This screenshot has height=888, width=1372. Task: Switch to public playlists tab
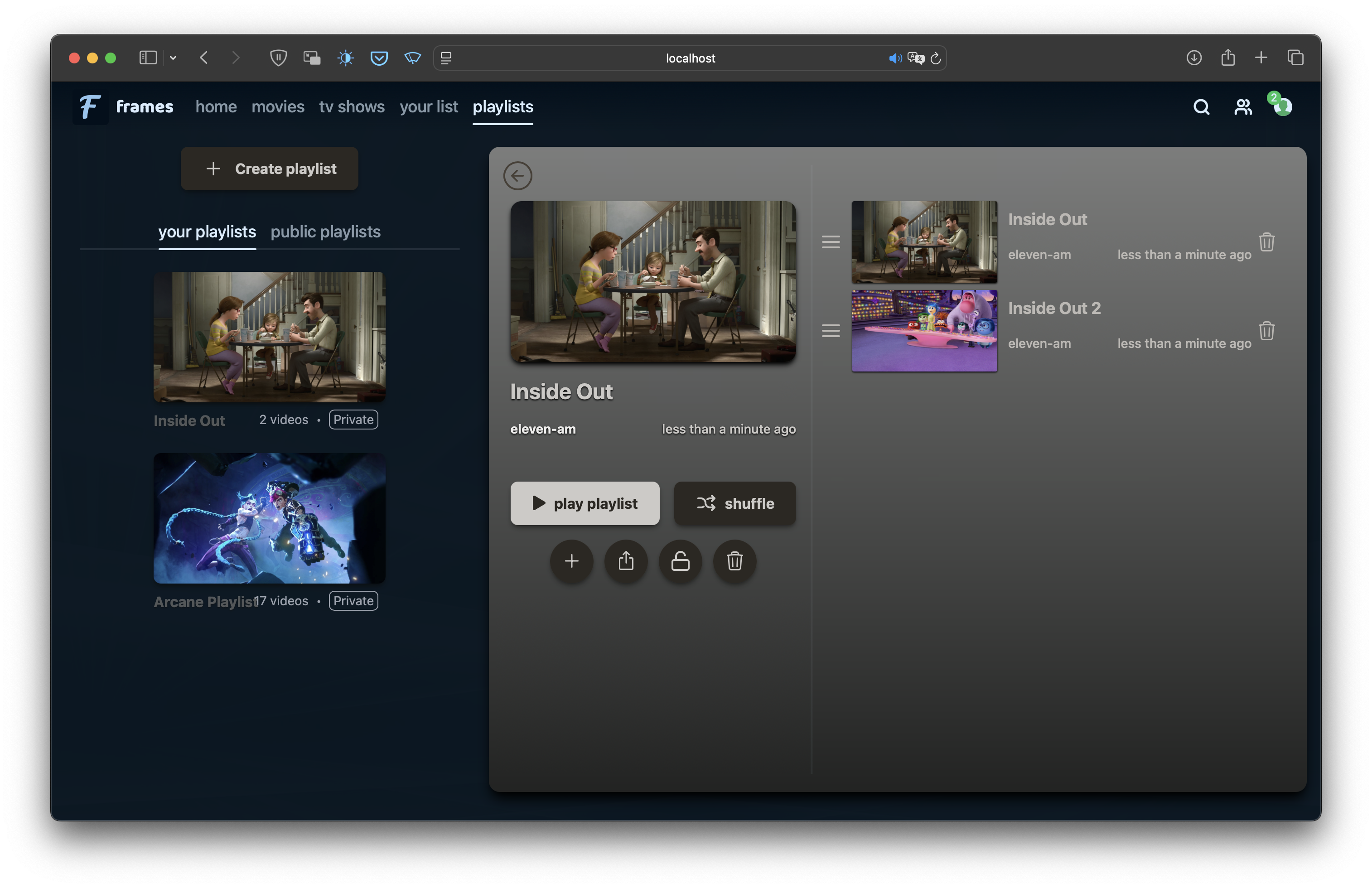(326, 232)
